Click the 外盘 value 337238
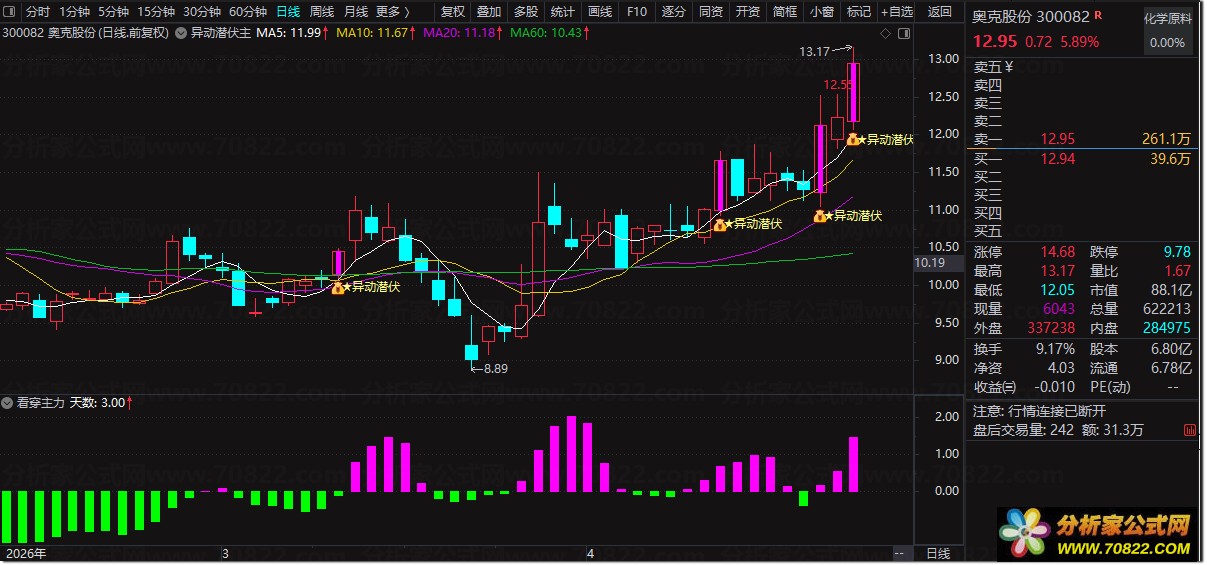The image size is (1207, 565). click(x=1051, y=328)
